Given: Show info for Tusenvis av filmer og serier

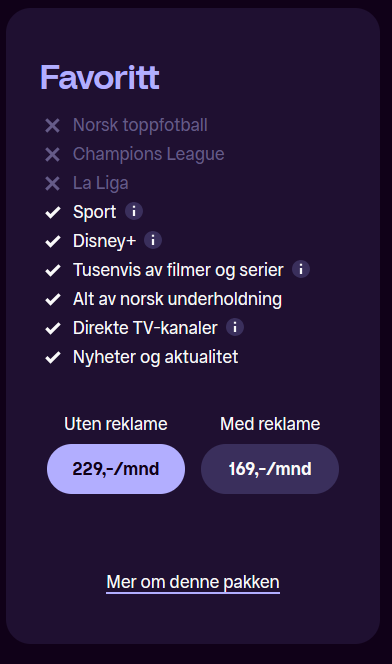Looking at the screenshot, I should coord(301,269).
